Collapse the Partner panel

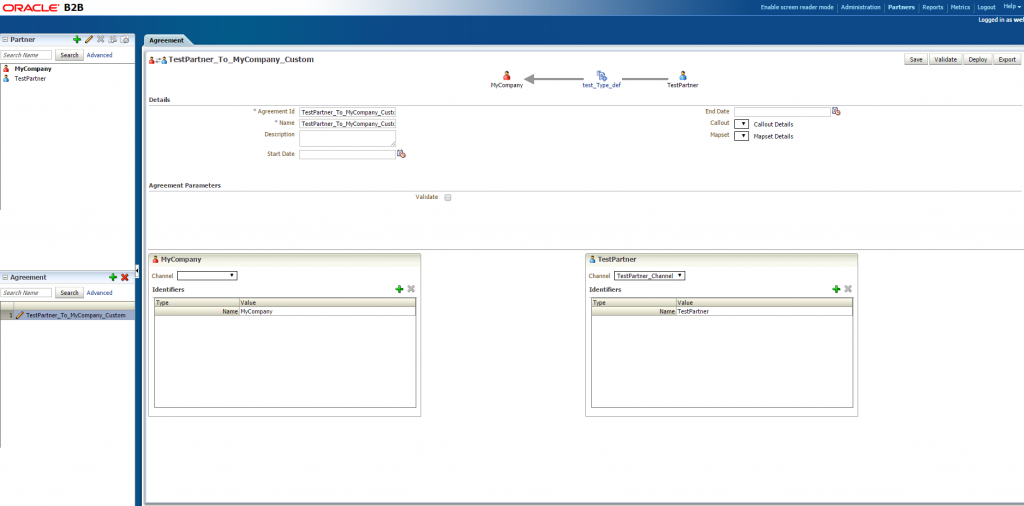click(x=5, y=40)
